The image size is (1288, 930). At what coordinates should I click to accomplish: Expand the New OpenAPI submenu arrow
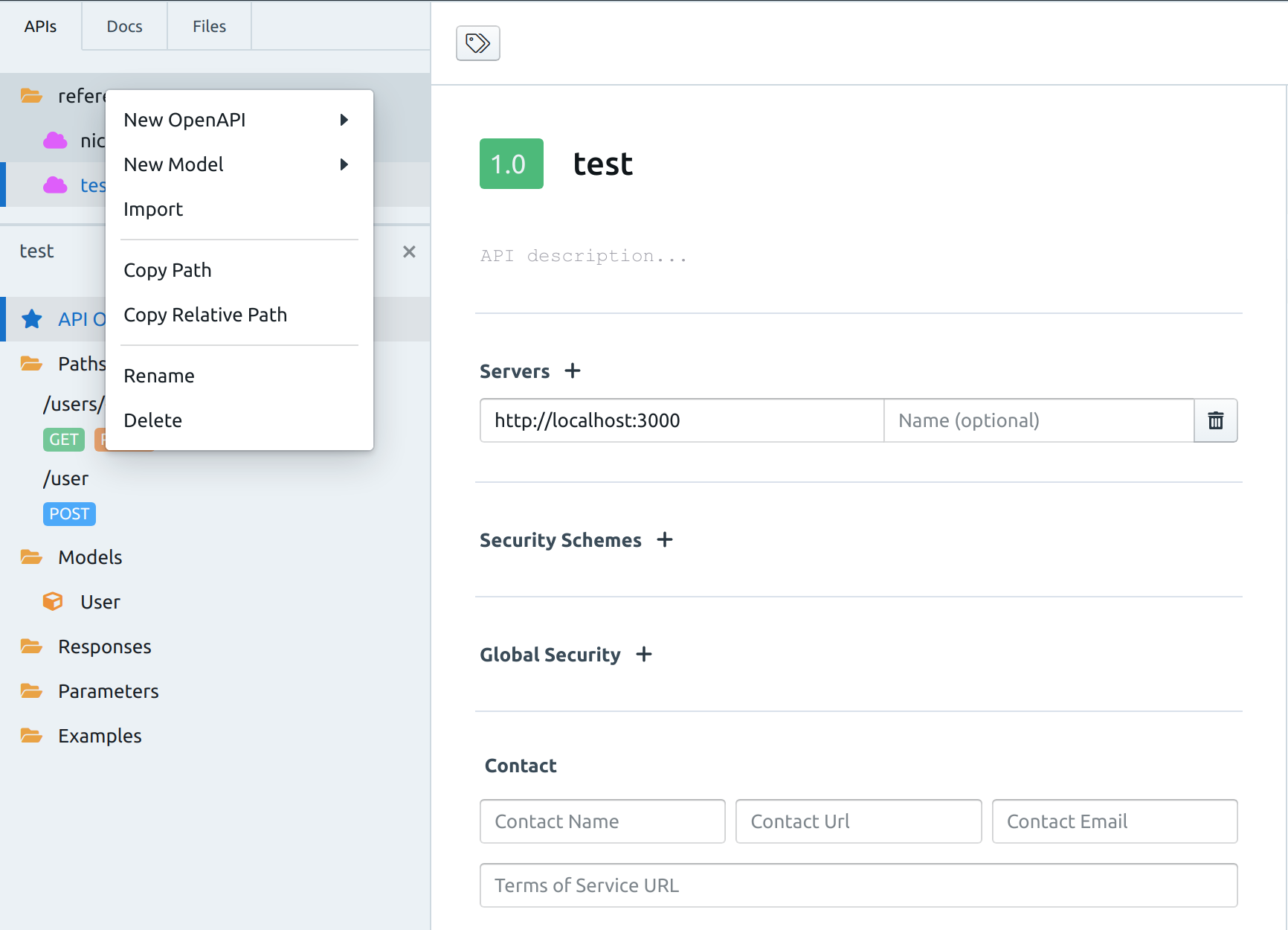344,119
